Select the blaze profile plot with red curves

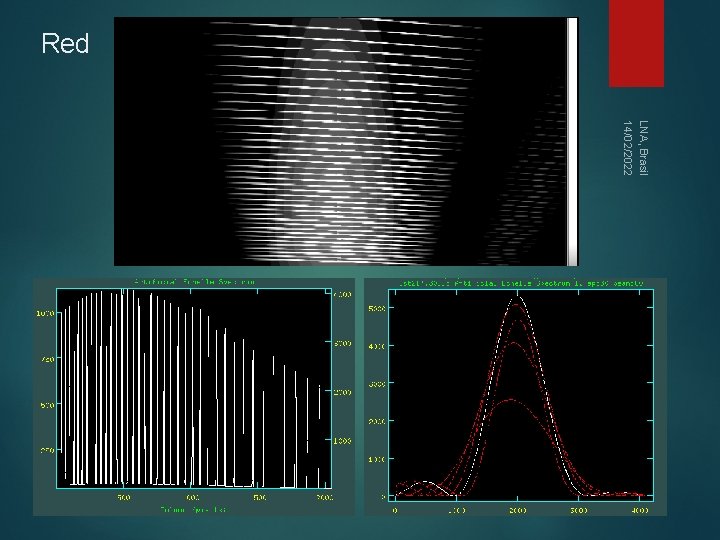515,396
